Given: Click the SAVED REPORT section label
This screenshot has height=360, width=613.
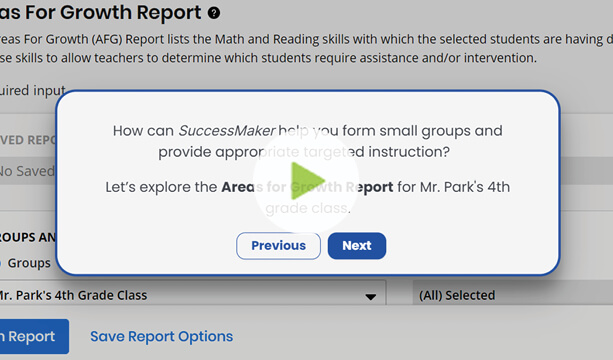Looking at the screenshot, I should [28, 140].
